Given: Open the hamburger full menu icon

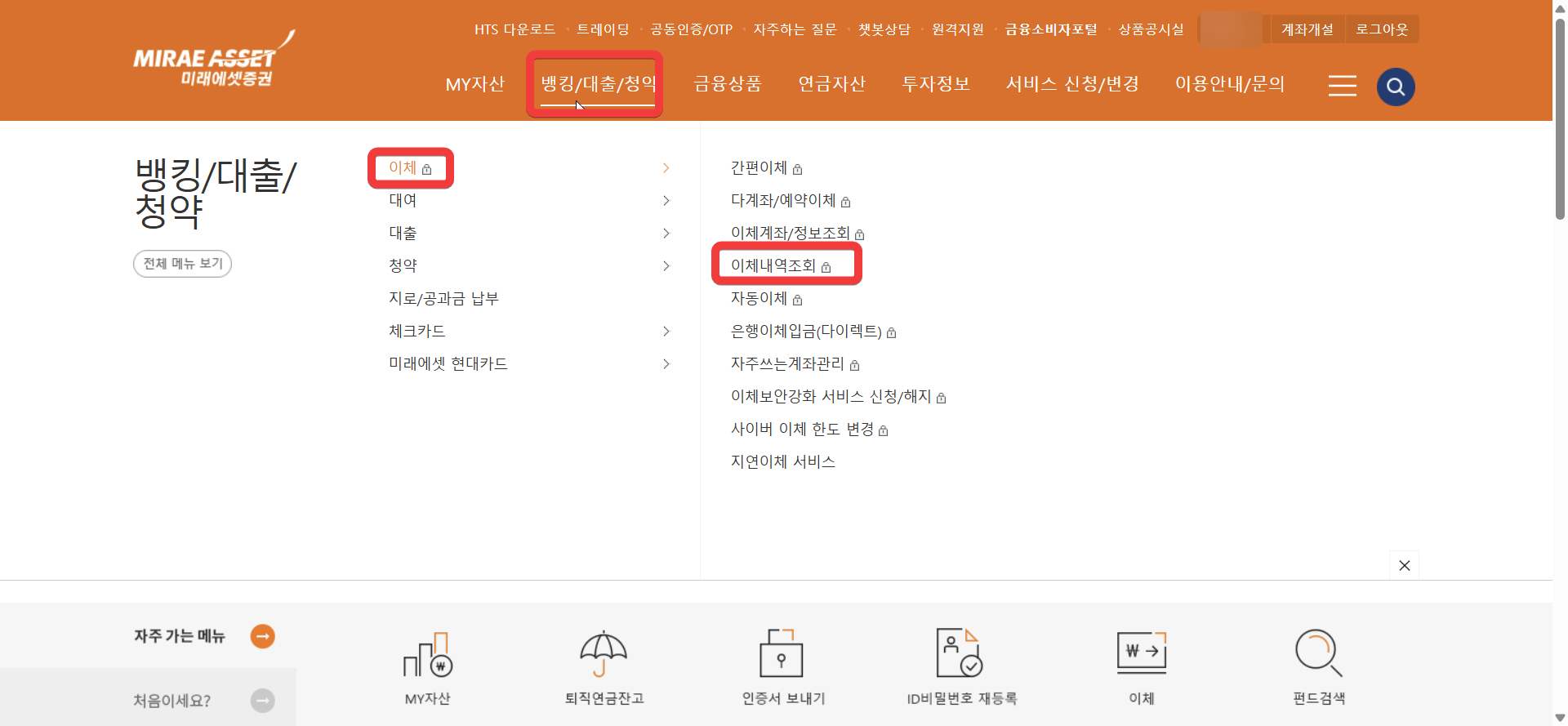Looking at the screenshot, I should (x=1342, y=86).
